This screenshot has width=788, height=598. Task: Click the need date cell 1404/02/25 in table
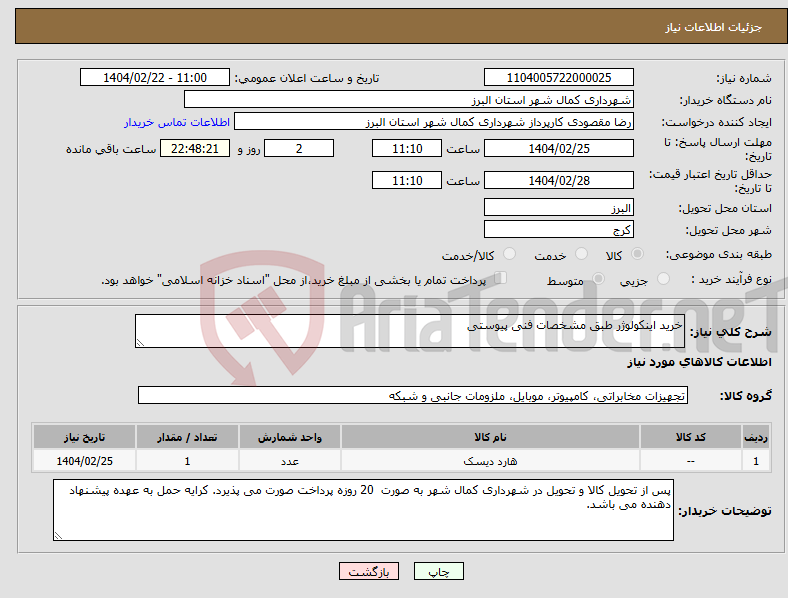coord(84,461)
